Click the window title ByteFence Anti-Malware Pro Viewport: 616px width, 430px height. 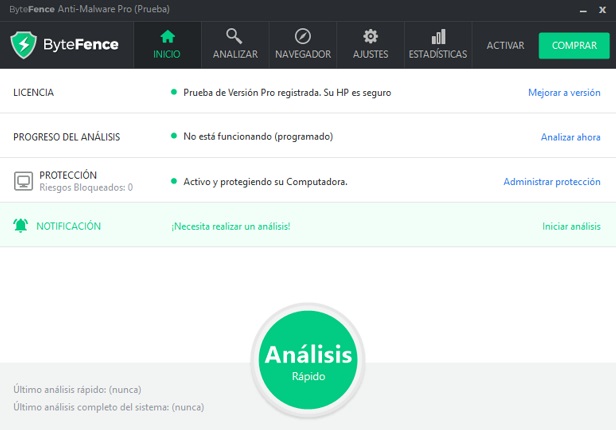click(x=90, y=9)
